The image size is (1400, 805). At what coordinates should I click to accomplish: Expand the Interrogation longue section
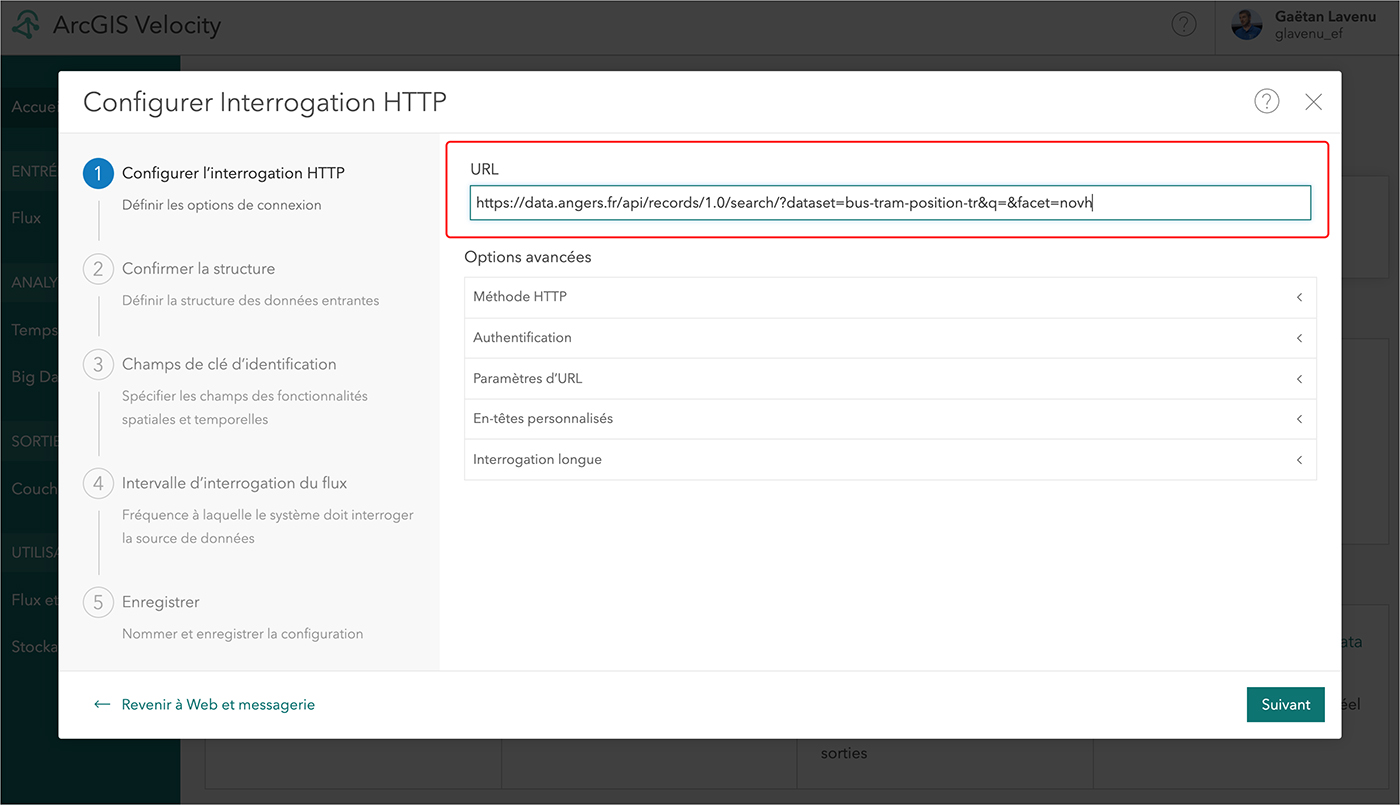click(890, 460)
